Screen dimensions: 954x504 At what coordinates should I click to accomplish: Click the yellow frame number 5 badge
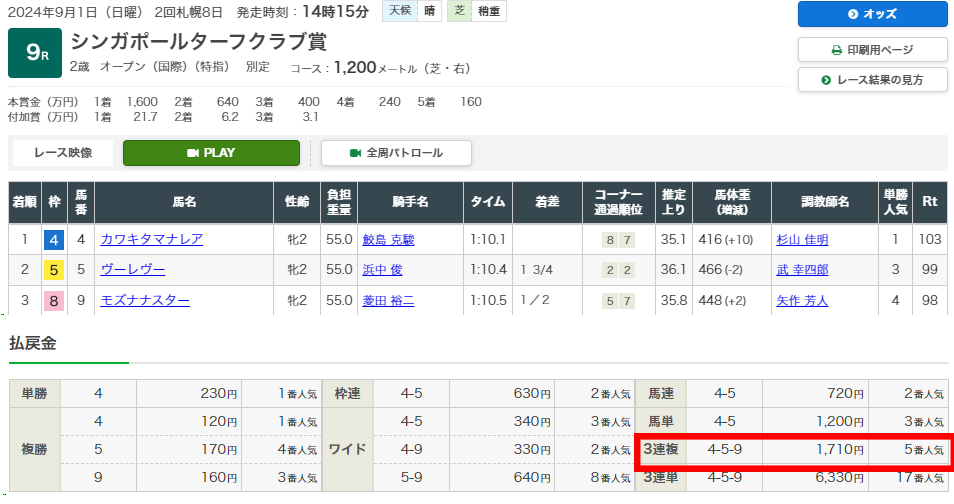(x=54, y=270)
